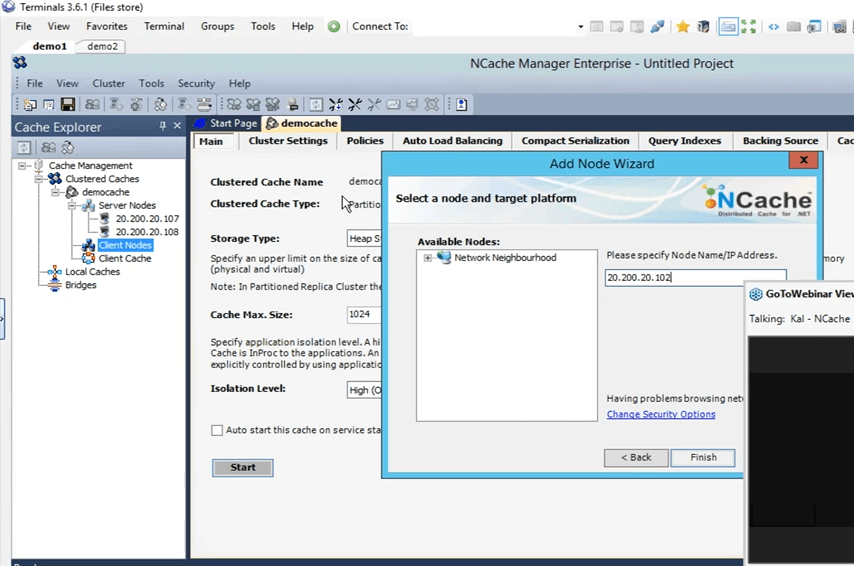Click the refresh icon in the main toolbar
The image size is (854, 566).
(316, 104)
